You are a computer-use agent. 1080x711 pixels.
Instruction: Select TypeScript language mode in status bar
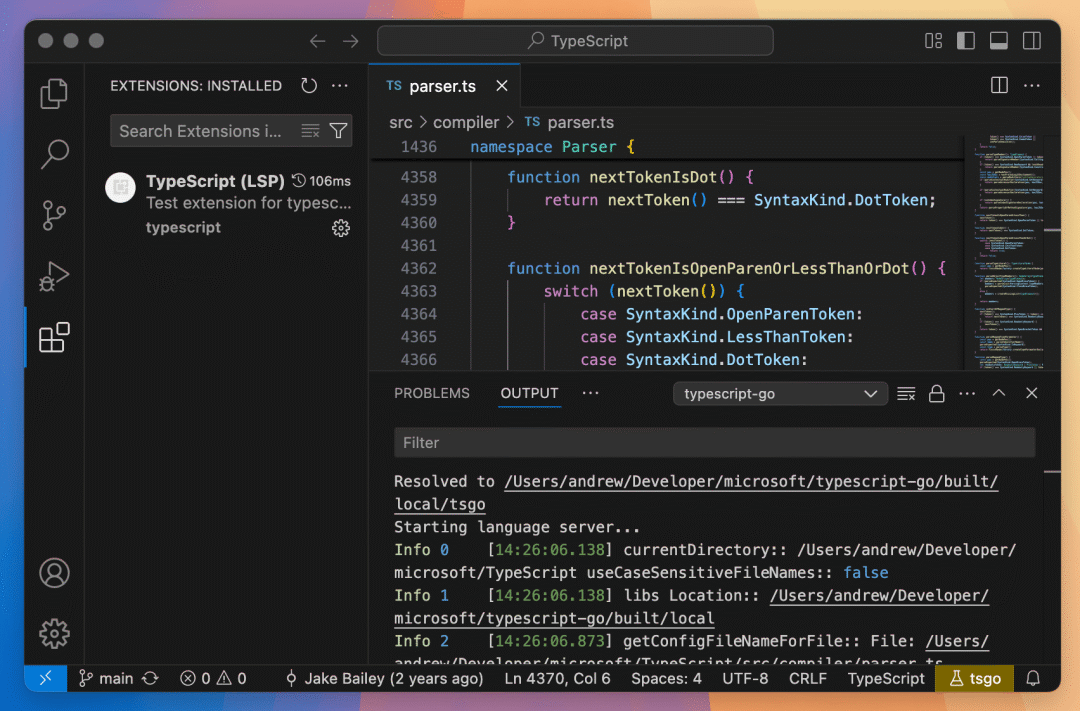click(x=886, y=679)
